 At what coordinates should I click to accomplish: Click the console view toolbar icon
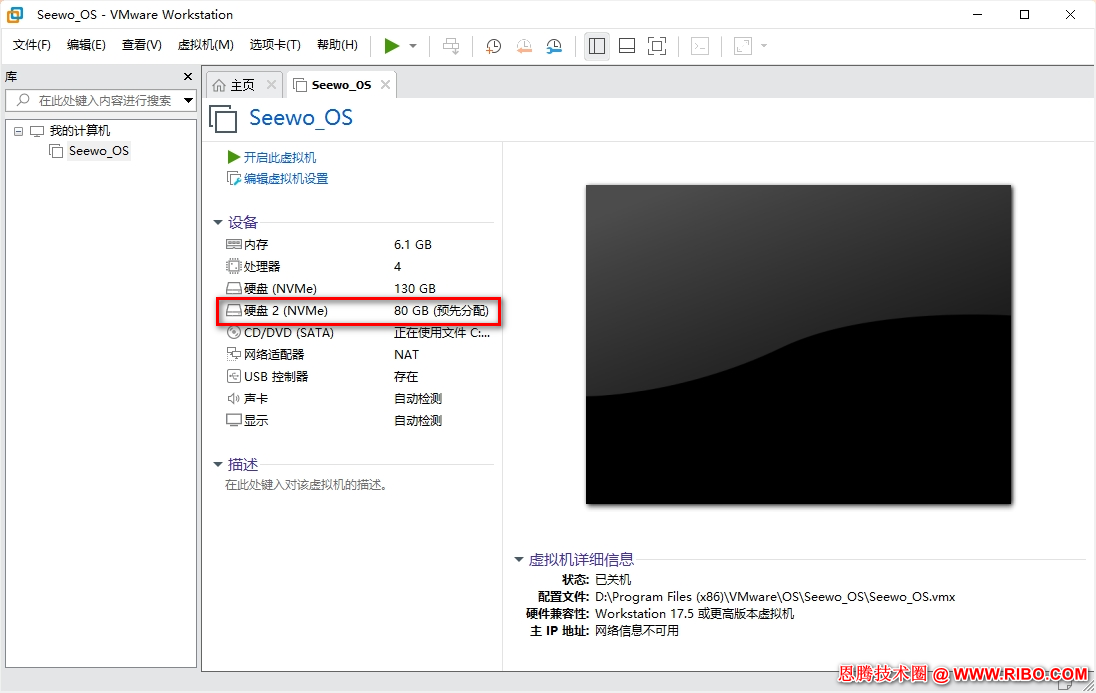700,46
